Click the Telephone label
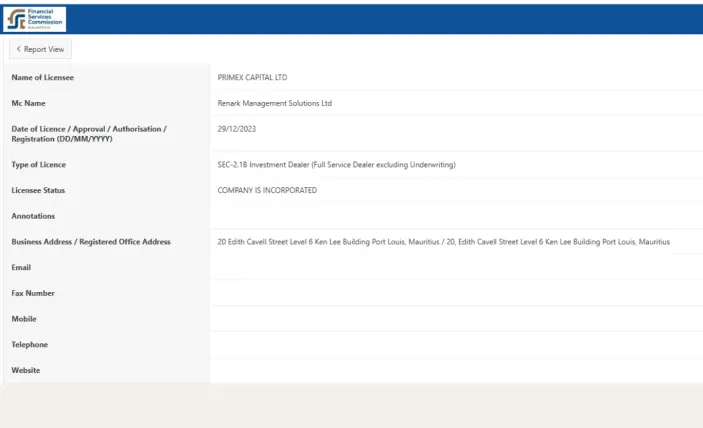The width and height of the screenshot is (703, 428). [x=30, y=345]
